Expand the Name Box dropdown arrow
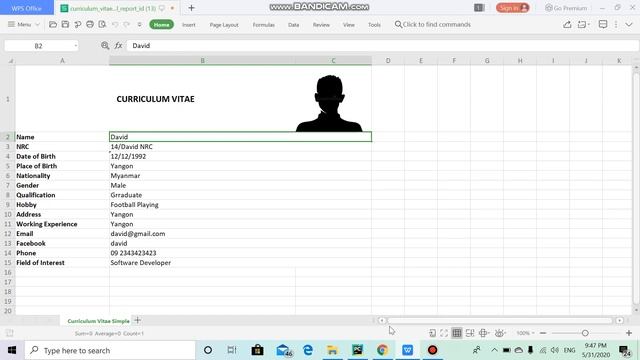The height and width of the screenshot is (360, 640). click(x=76, y=46)
